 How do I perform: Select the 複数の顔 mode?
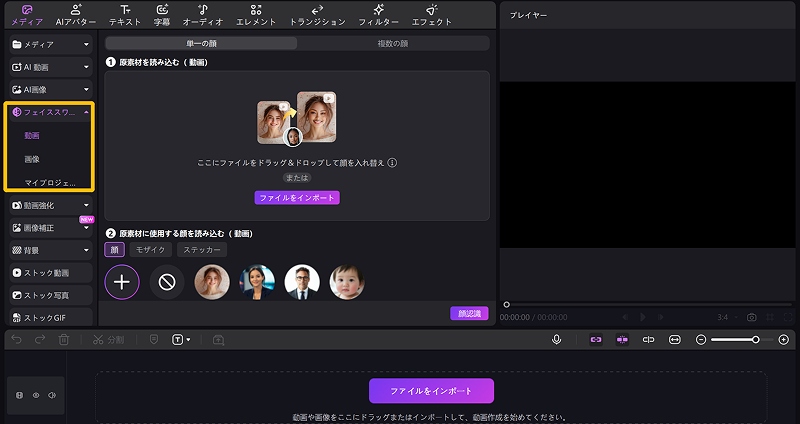393,43
